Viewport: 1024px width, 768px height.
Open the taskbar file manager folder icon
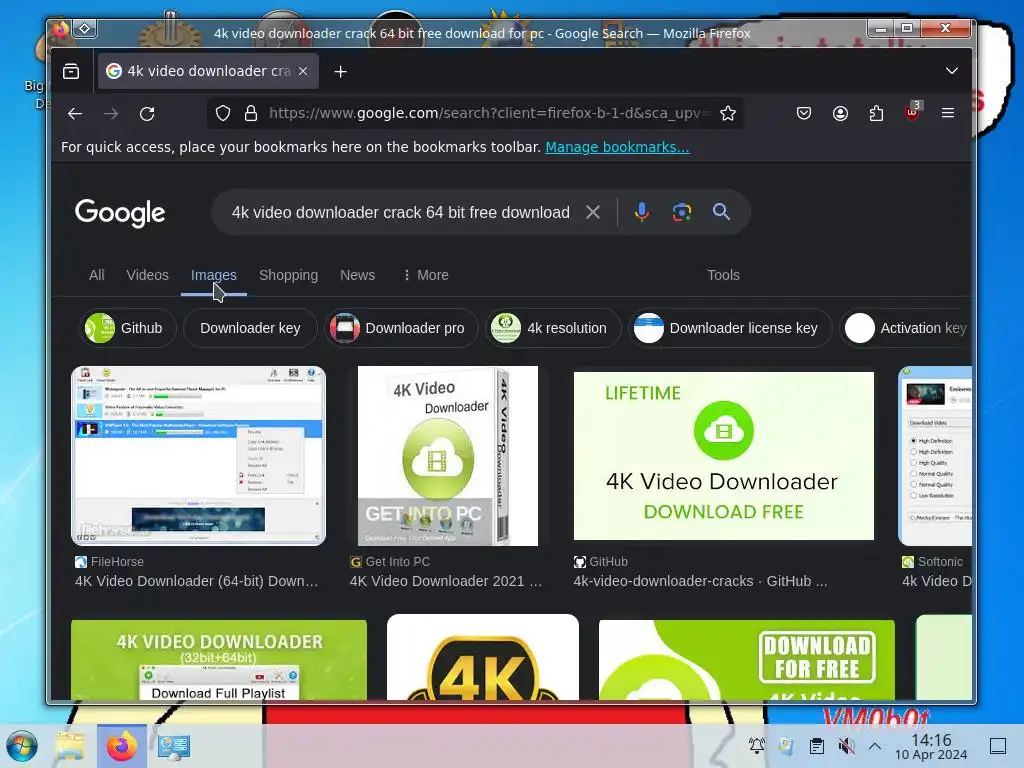pyautogui.click(x=70, y=746)
